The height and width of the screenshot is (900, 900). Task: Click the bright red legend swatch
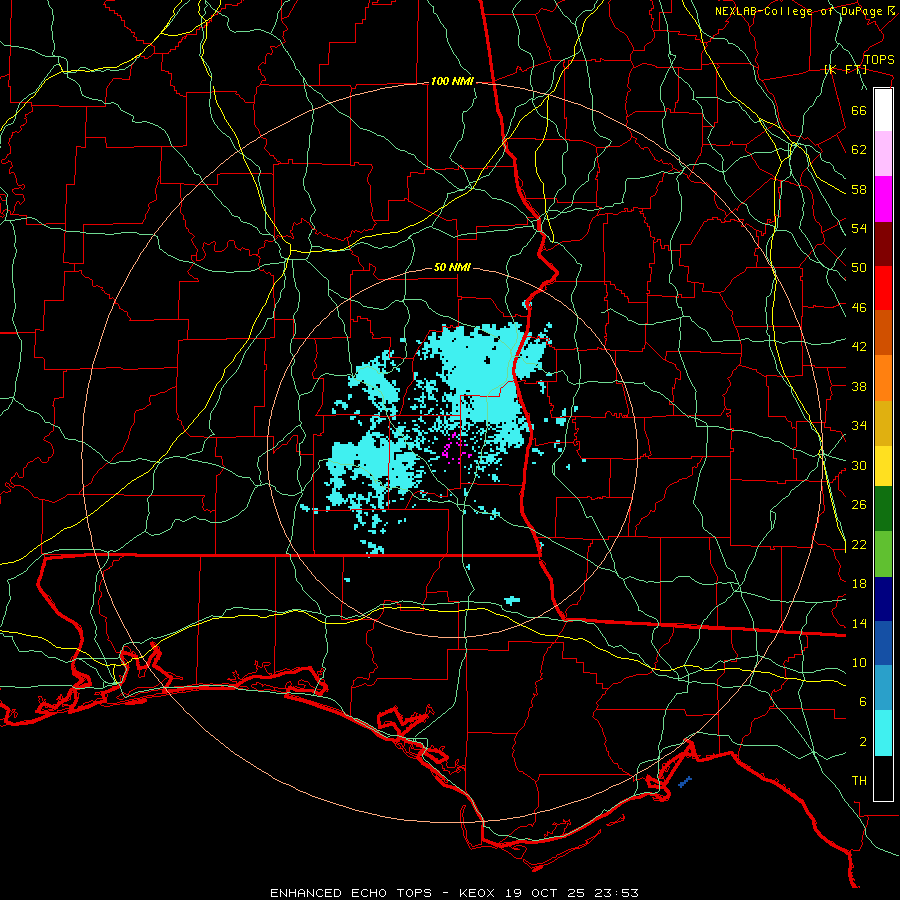pyautogui.click(x=883, y=288)
